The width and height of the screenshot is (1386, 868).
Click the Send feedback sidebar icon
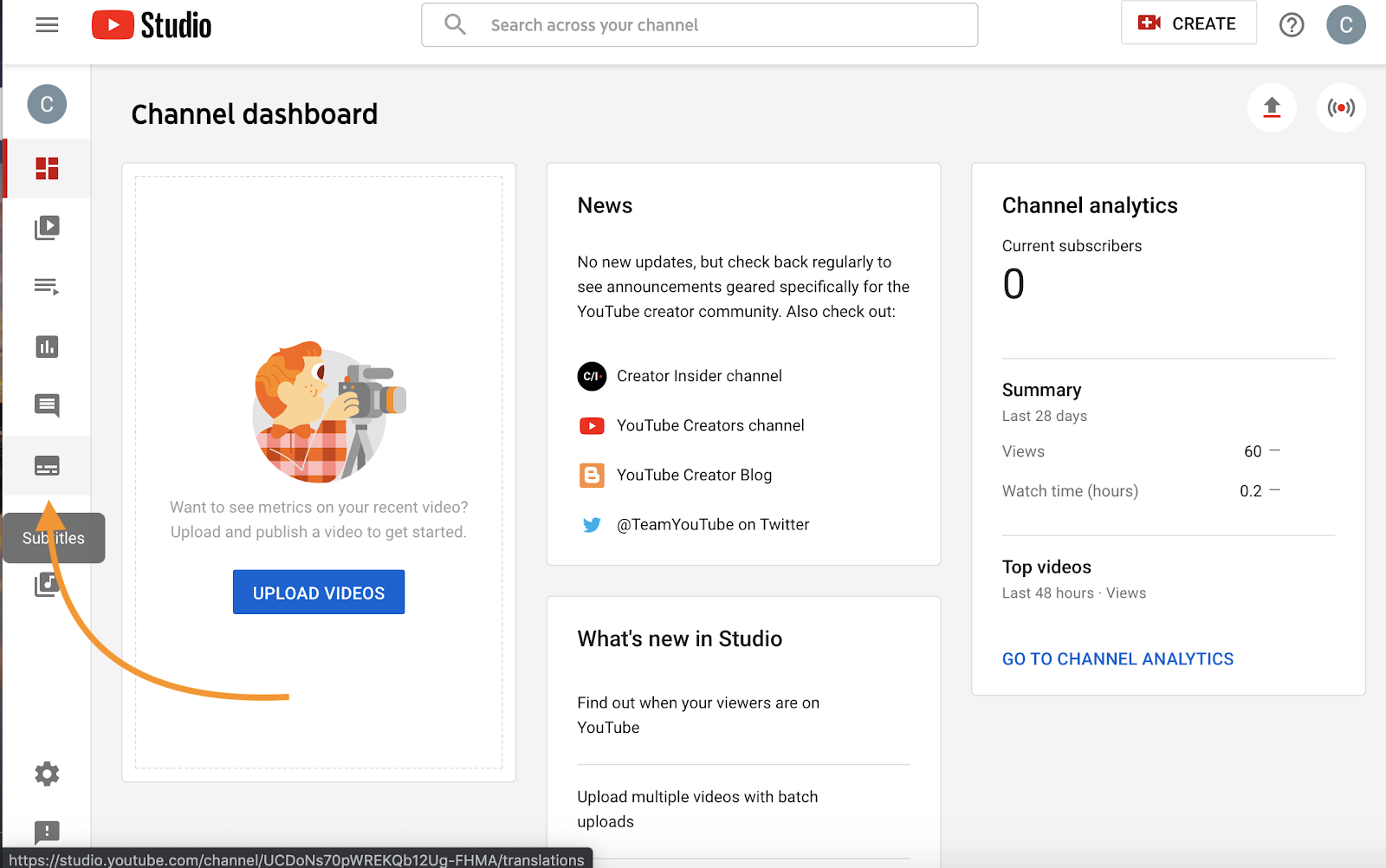pos(47,832)
